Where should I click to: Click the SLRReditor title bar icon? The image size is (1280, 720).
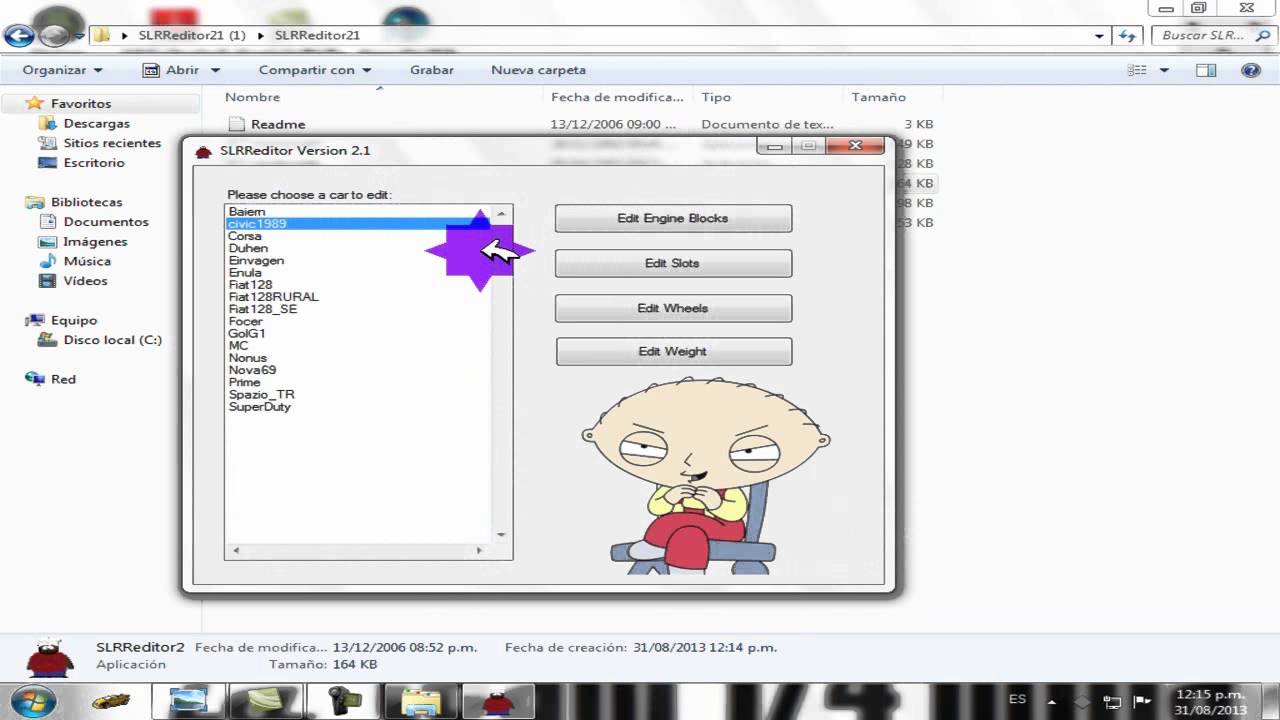pyautogui.click(x=204, y=151)
